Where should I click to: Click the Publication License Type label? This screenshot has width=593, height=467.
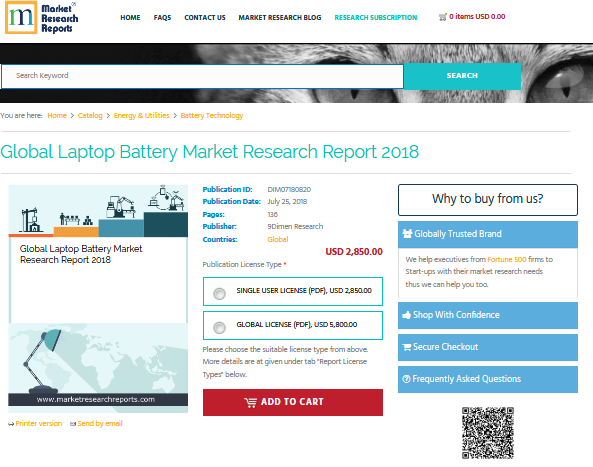[x=242, y=265]
